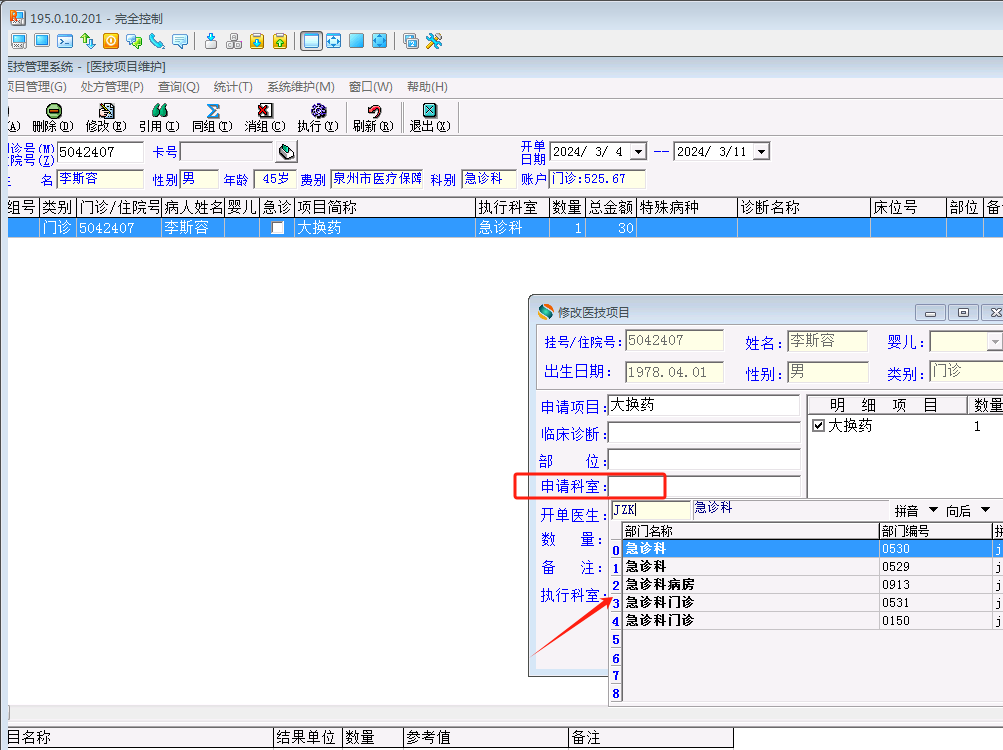Click the phone voice call icon
This screenshot has width=1003, height=750.
[x=157, y=42]
